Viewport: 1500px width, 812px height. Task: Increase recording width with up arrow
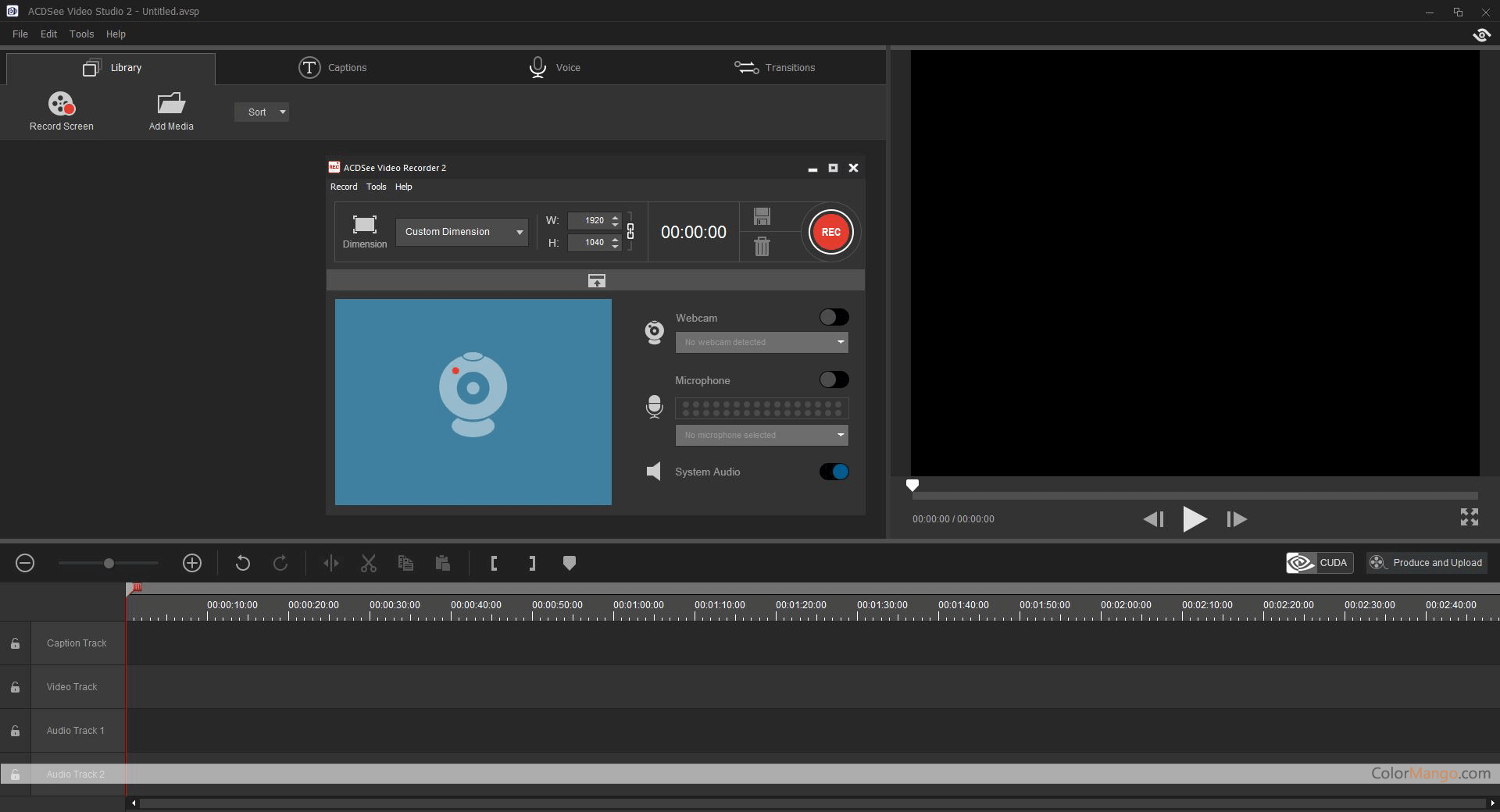(616, 216)
